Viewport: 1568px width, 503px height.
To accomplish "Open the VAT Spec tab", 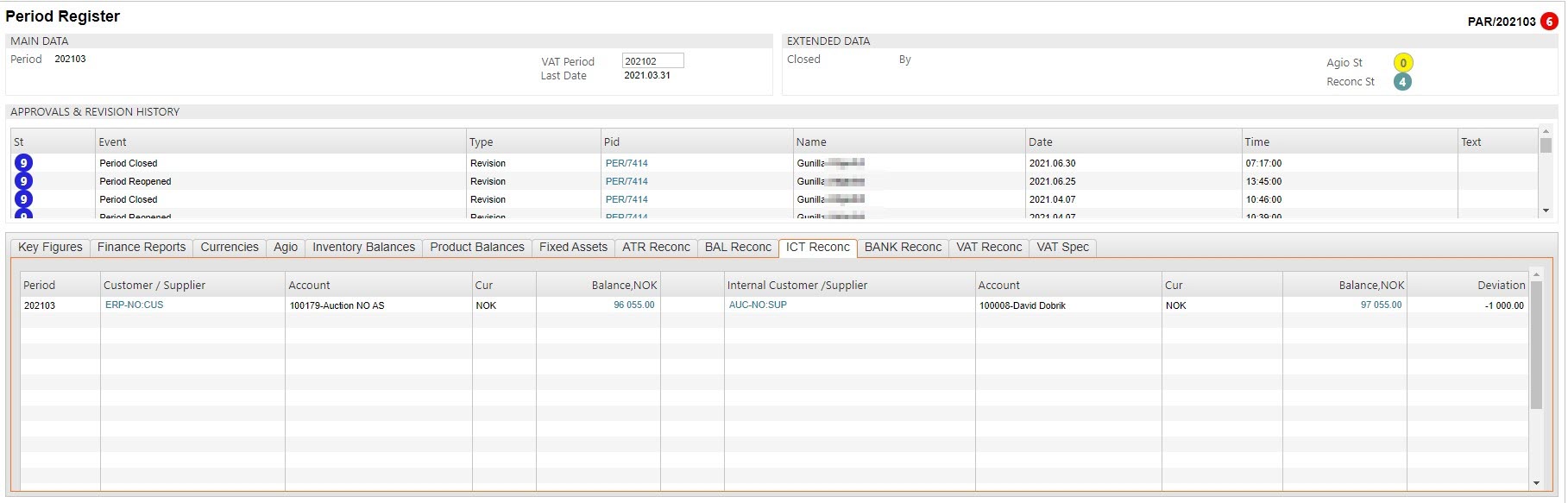I will click(x=1062, y=248).
